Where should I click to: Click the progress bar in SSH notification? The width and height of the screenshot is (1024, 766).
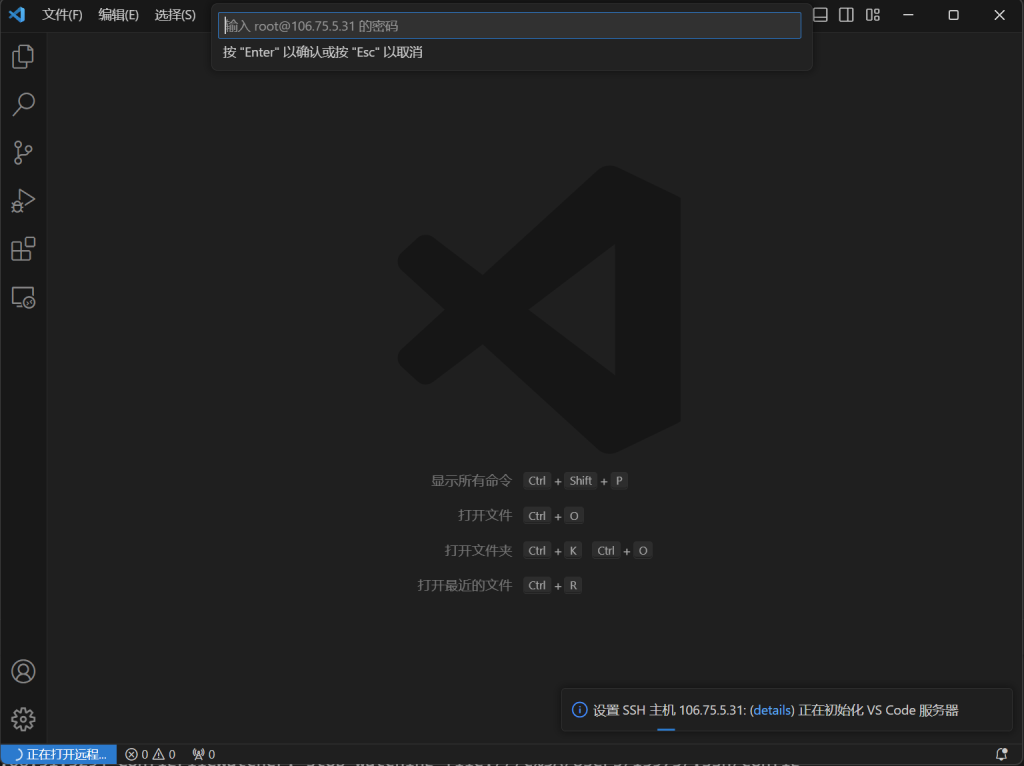click(x=666, y=729)
